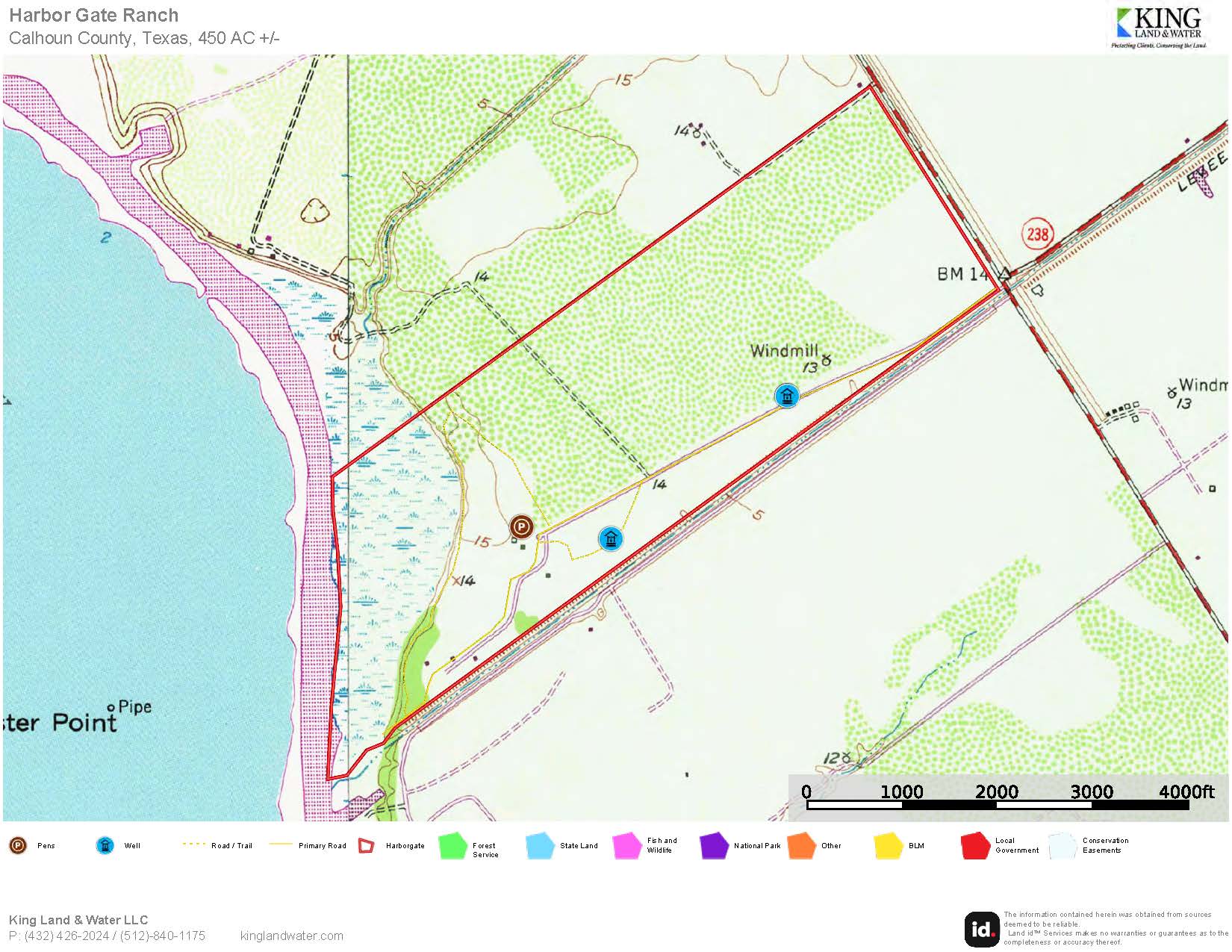Click the King Land & Water logo

click(1159, 28)
